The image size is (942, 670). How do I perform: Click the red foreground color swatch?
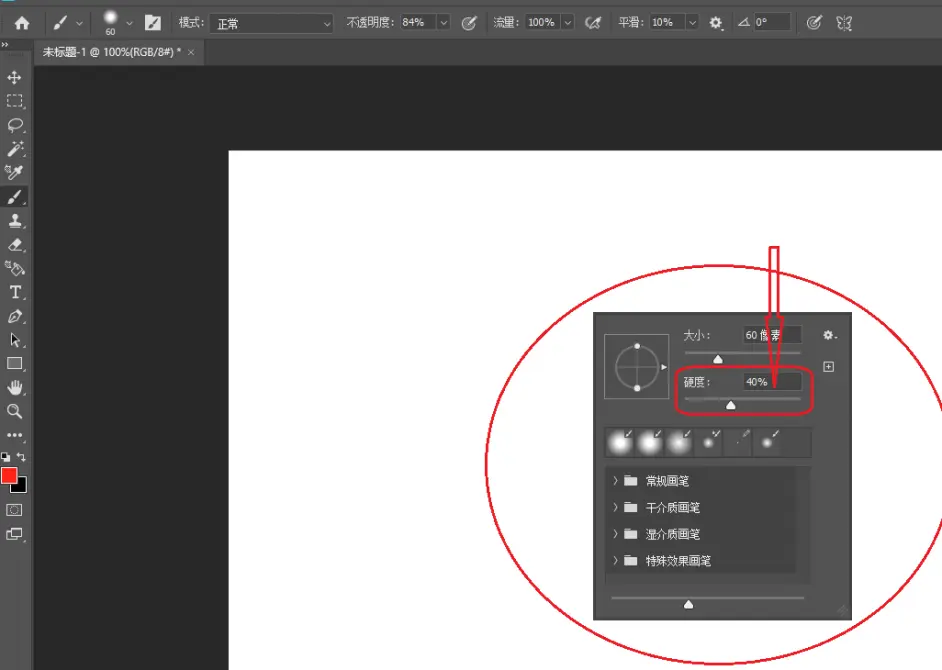[8, 475]
